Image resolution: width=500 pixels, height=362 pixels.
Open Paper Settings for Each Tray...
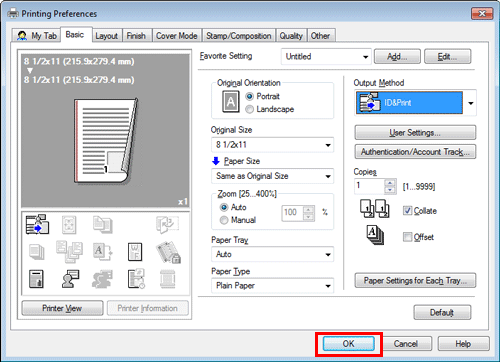tap(415, 281)
